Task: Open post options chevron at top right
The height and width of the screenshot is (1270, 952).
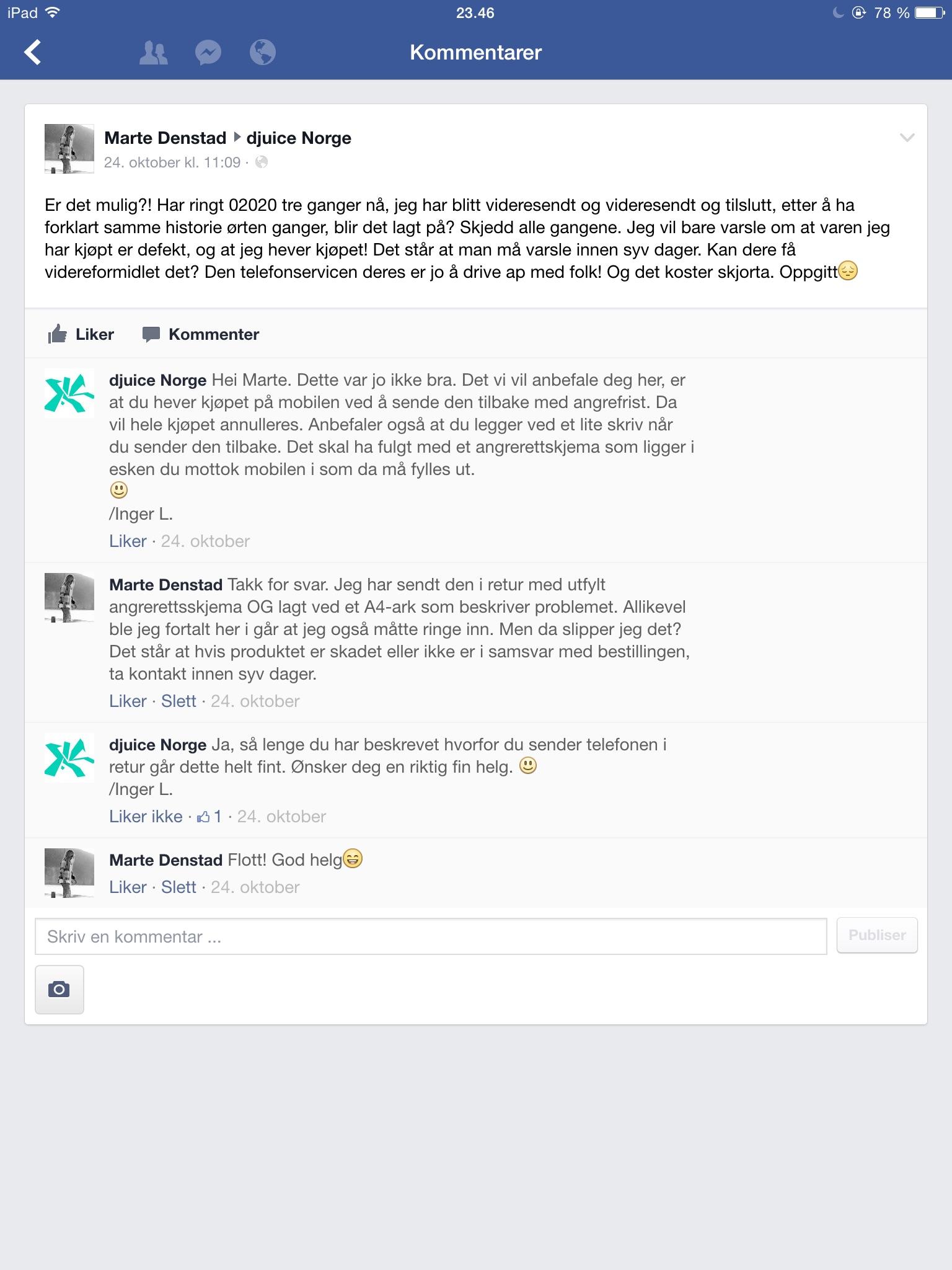Action: [907, 138]
